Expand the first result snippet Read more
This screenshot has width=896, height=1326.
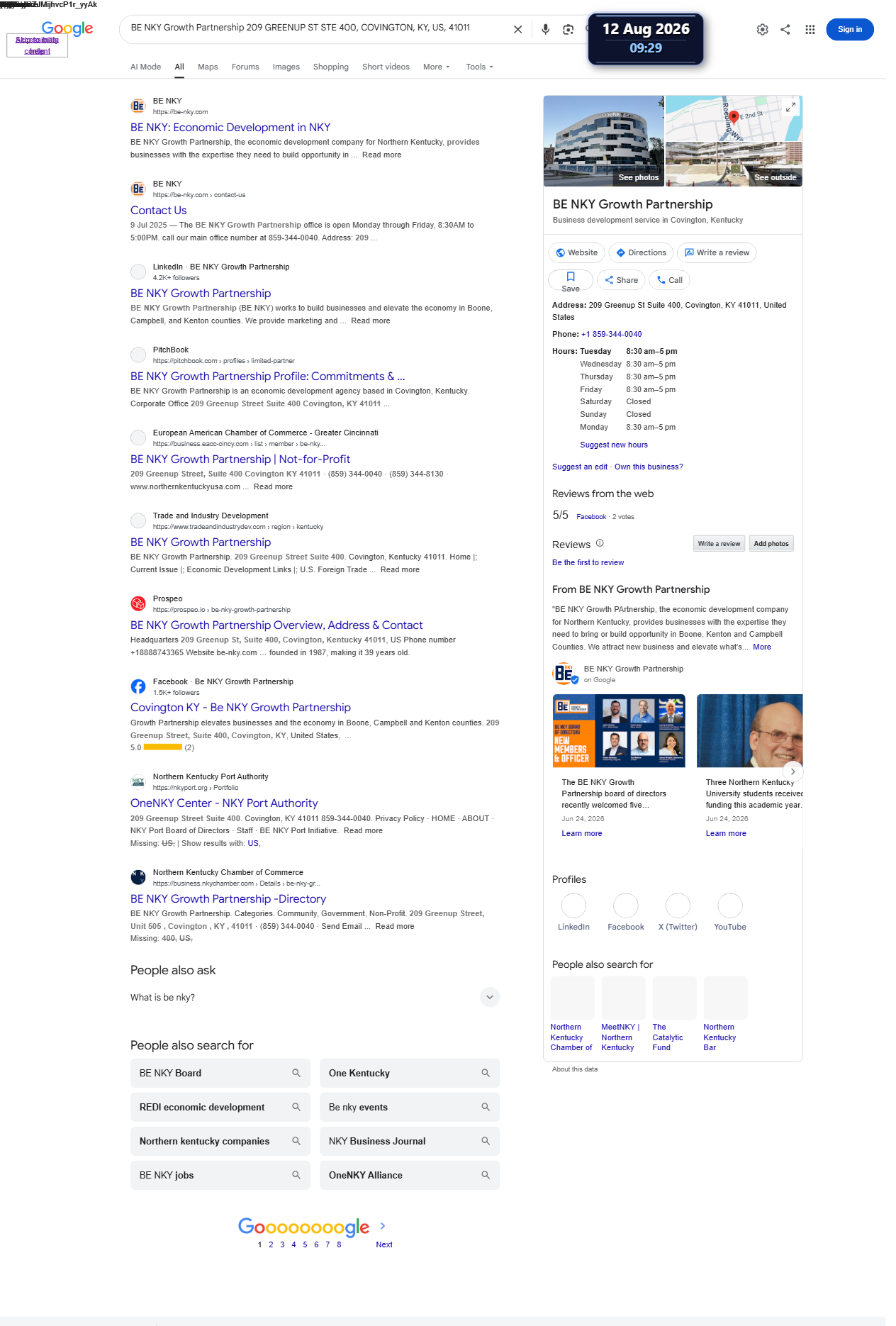tap(381, 155)
